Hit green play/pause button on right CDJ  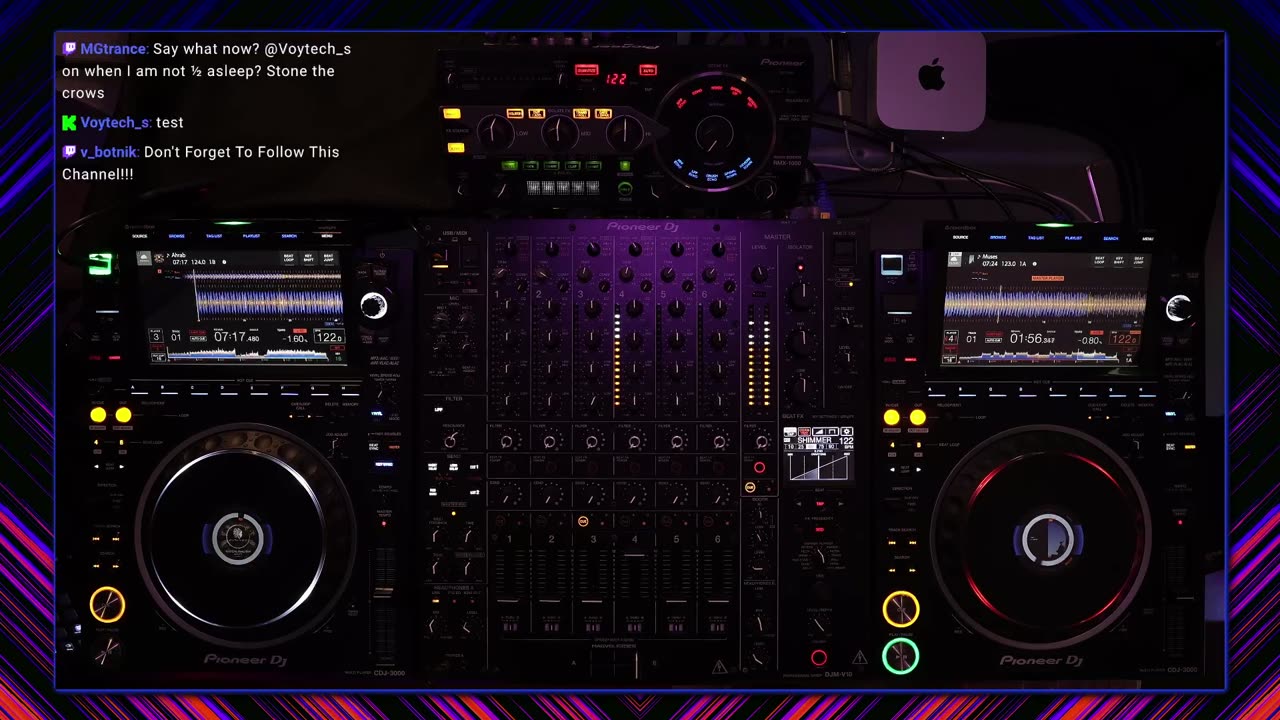pyautogui.click(x=900, y=656)
